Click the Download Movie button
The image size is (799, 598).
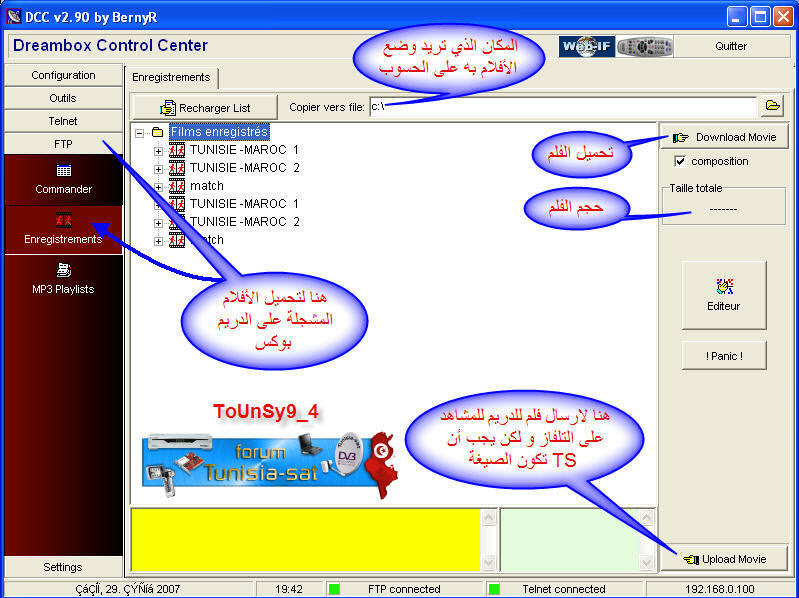(x=724, y=137)
